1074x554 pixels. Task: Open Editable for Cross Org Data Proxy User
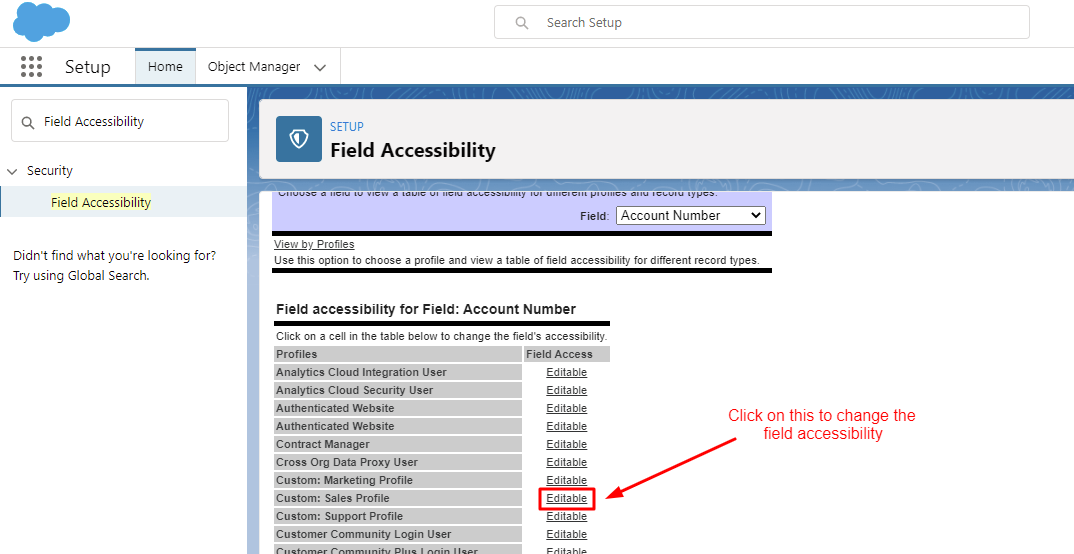566,462
